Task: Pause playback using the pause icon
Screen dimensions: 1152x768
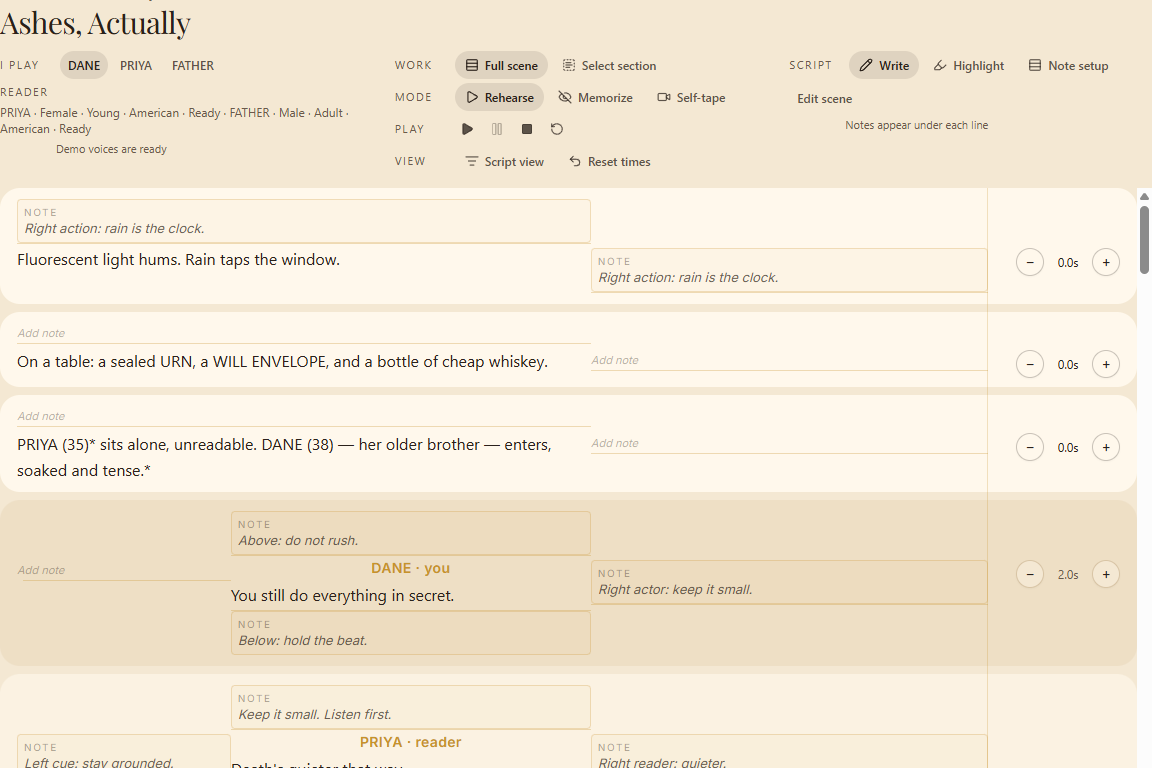Action: (497, 129)
